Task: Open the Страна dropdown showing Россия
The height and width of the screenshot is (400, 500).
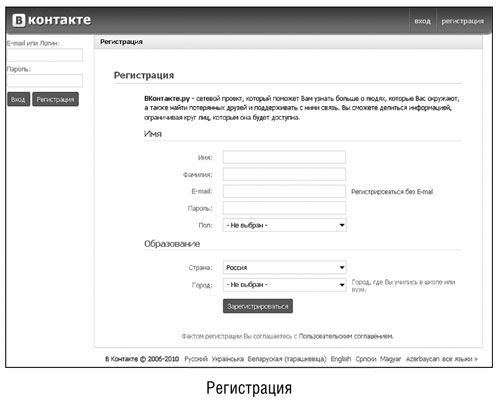Action: [284, 267]
